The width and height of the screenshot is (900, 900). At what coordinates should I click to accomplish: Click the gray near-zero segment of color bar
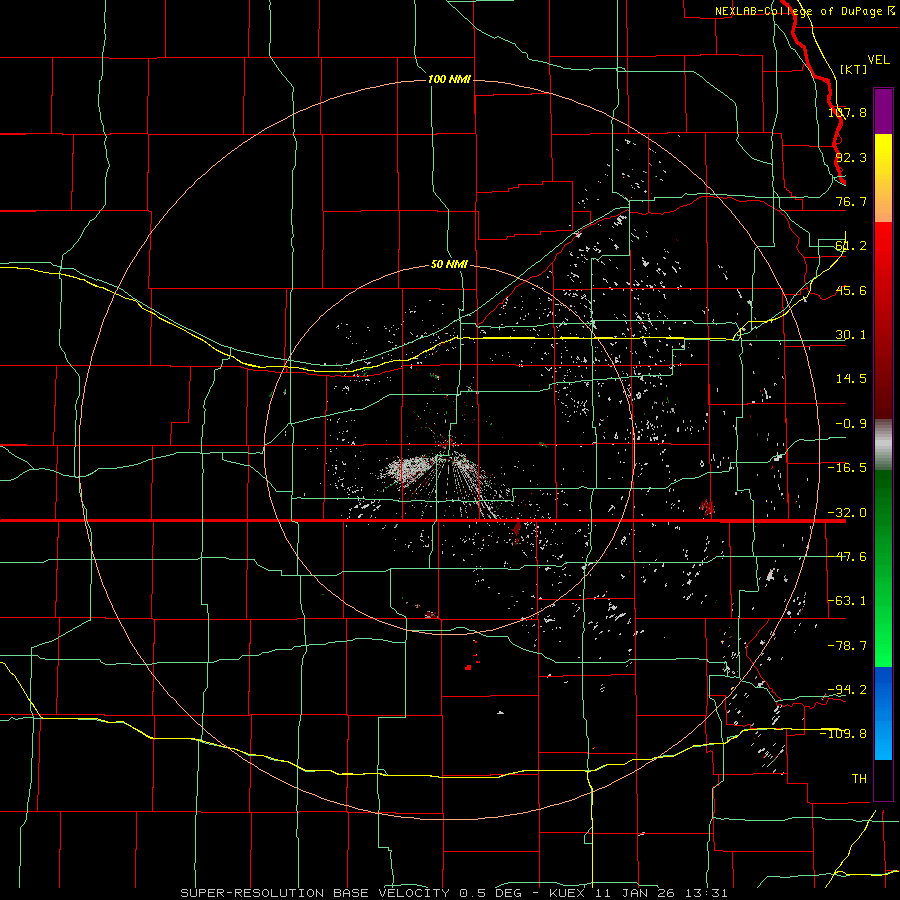coord(883,445)
